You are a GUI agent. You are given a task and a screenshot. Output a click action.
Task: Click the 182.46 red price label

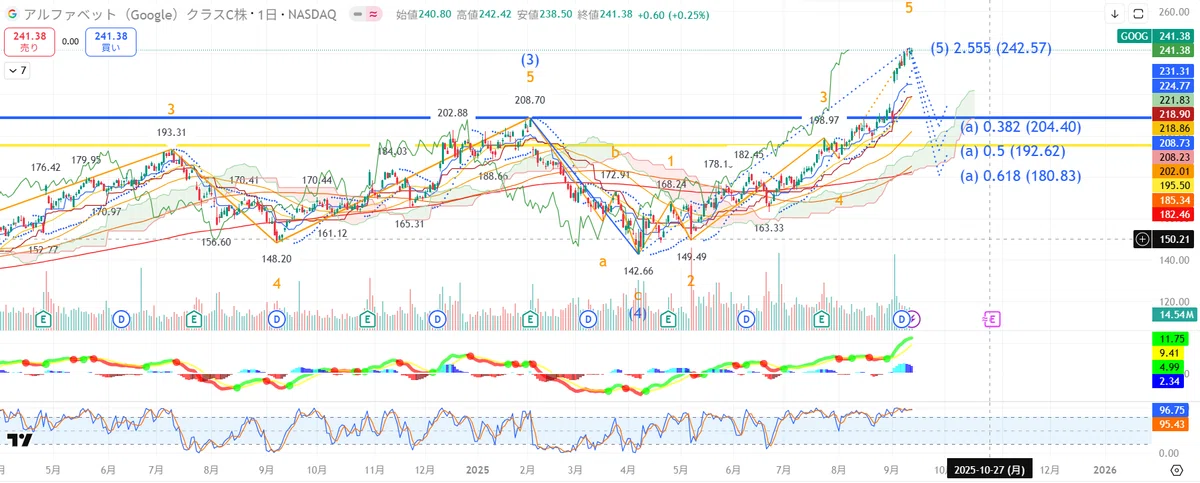click(x=1173, y=215)
